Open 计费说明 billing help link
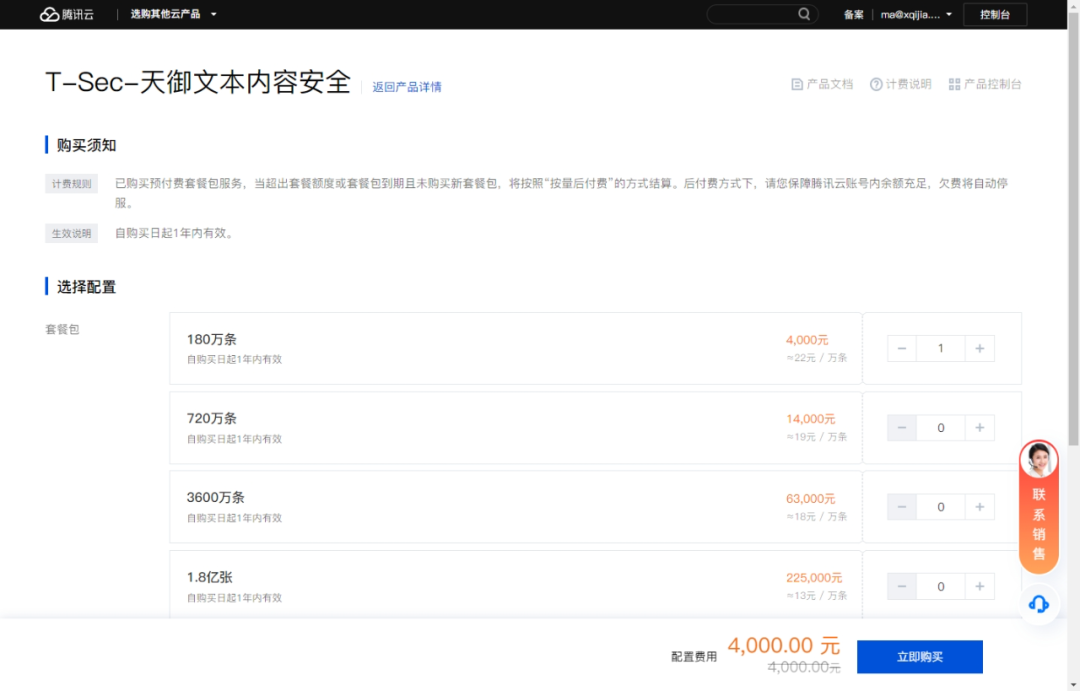1080x691 pixels. tap(900, 84)
